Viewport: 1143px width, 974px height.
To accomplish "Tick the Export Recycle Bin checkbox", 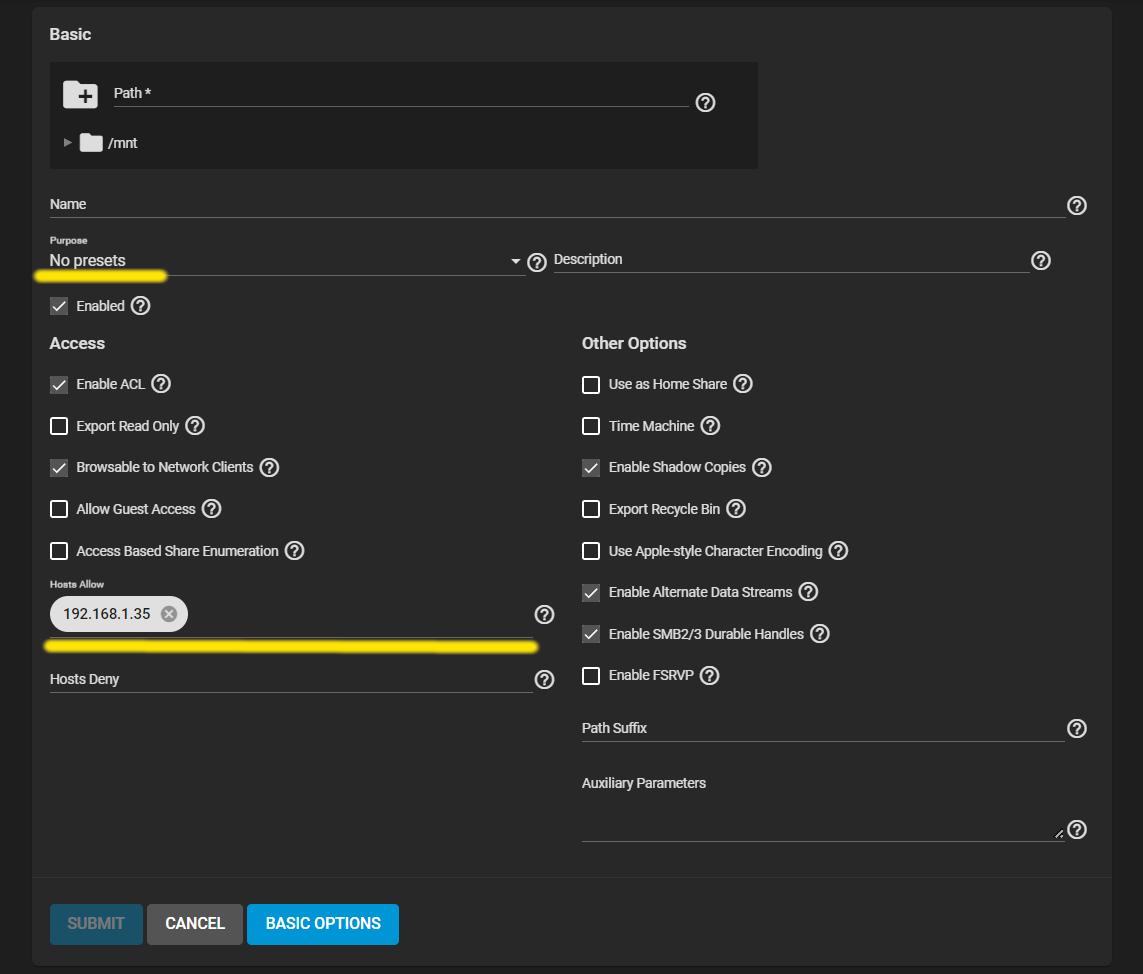I will (x=591, y=509).
